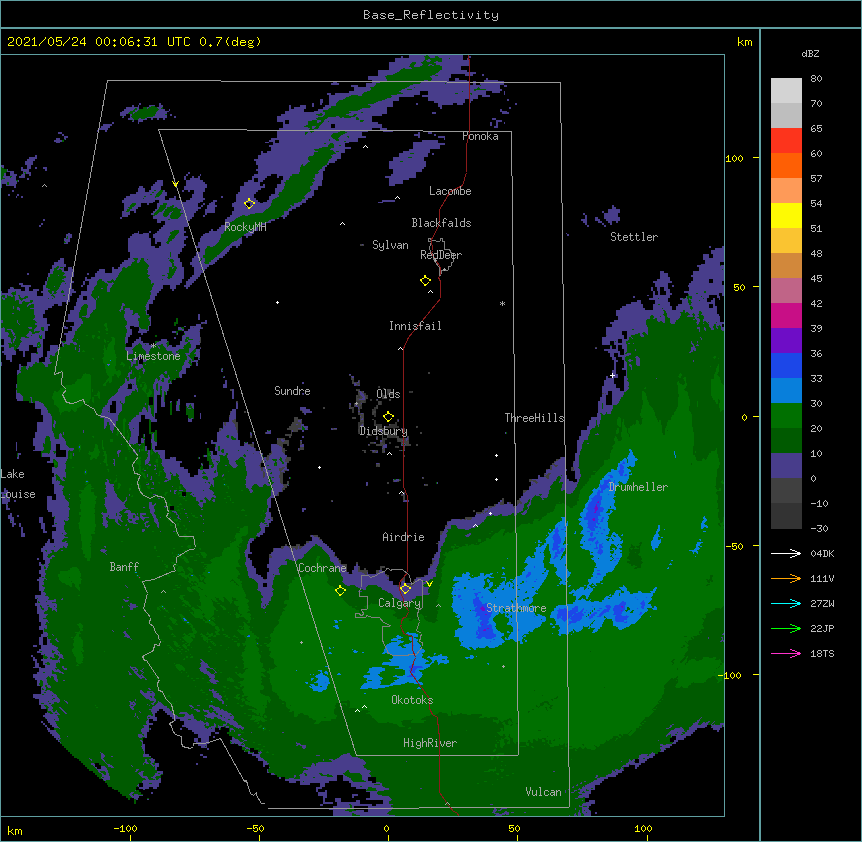Image resolution: width=862 pixels, height=842 pixels.
Task: Click the Strathmore label
Action: tap(516, 608)
